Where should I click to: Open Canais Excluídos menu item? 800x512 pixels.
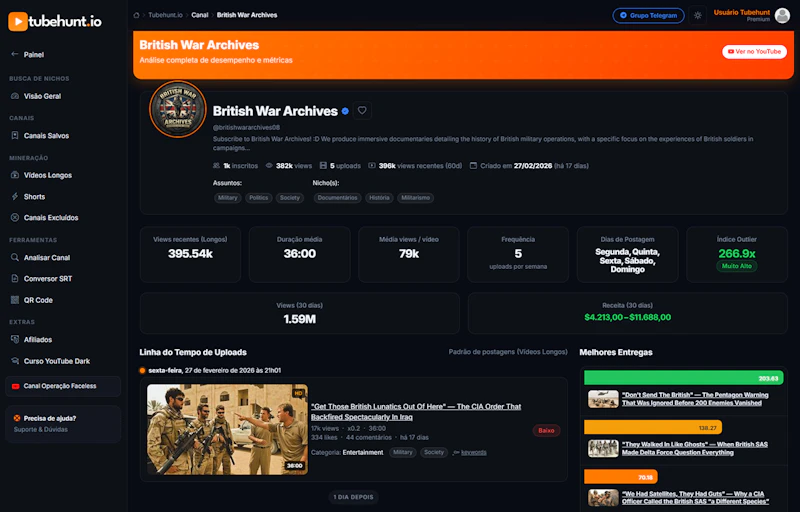click(x=51, y=217)
